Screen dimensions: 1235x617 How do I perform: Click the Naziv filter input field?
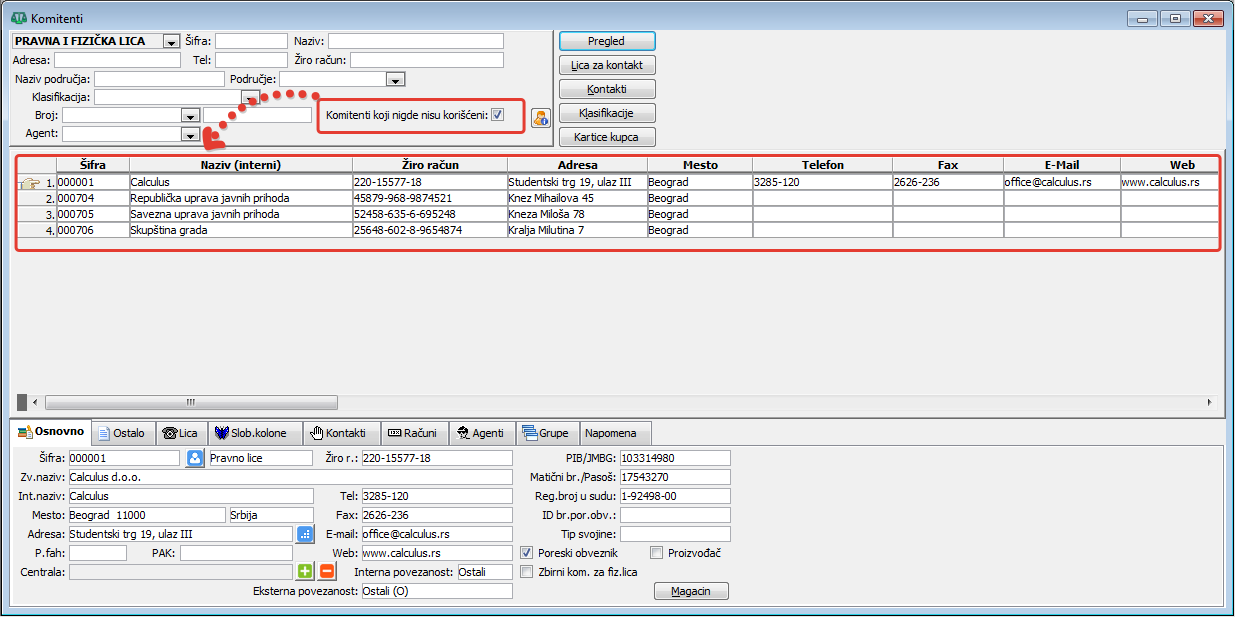[x=415, y=41]
